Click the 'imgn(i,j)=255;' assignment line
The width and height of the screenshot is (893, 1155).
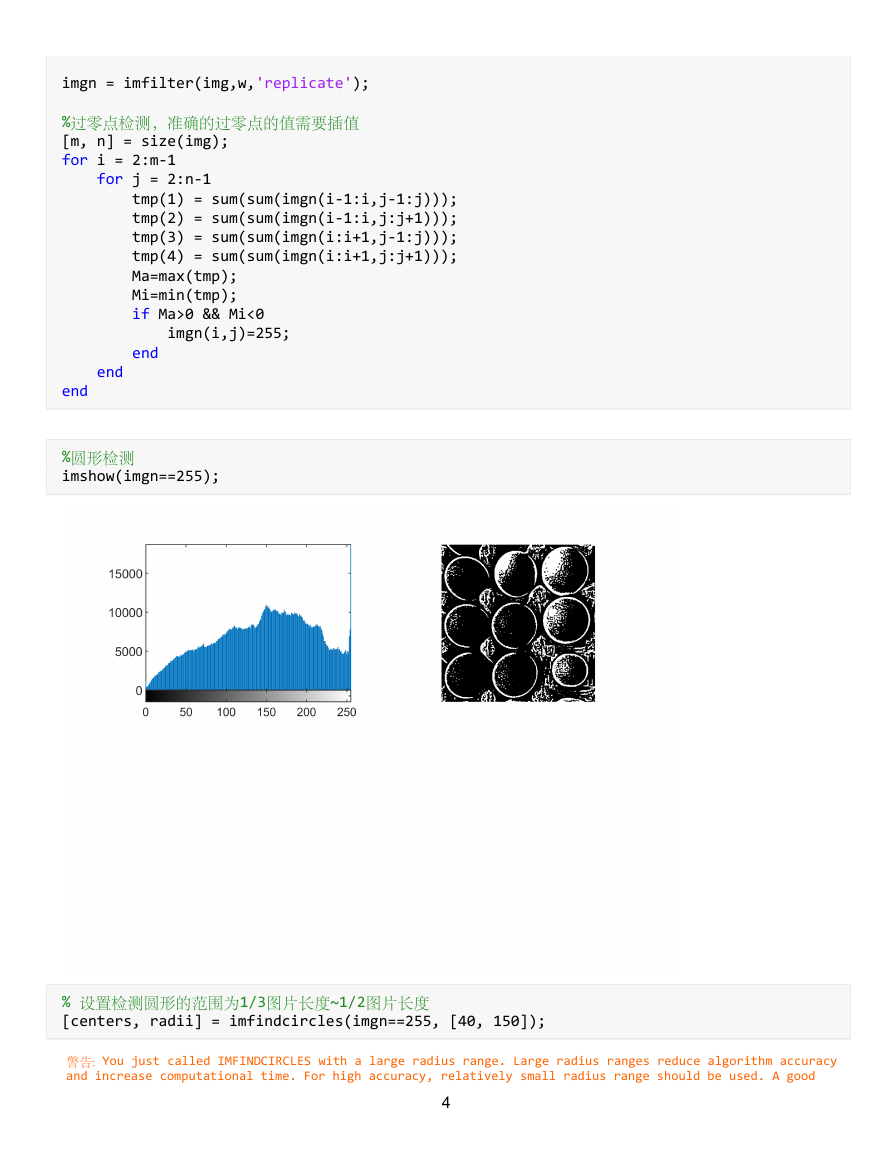coord(228,334)
